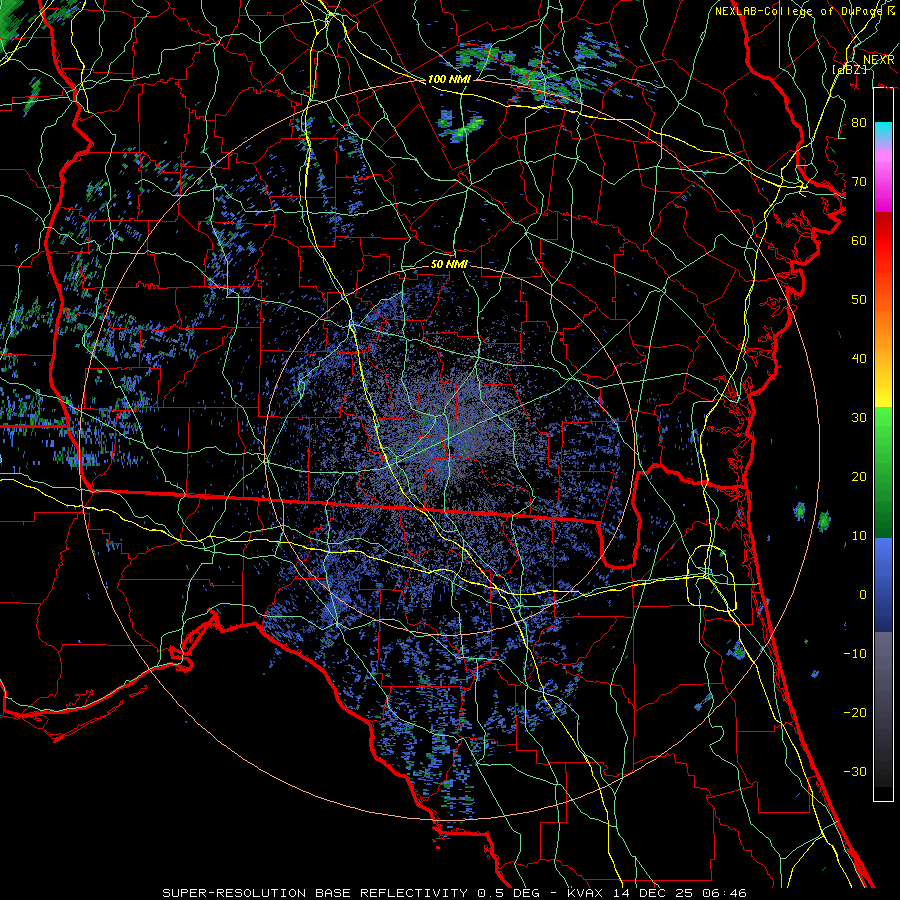
Task: Click the 0 value on the dBZ scale
Action: point(863,595)
